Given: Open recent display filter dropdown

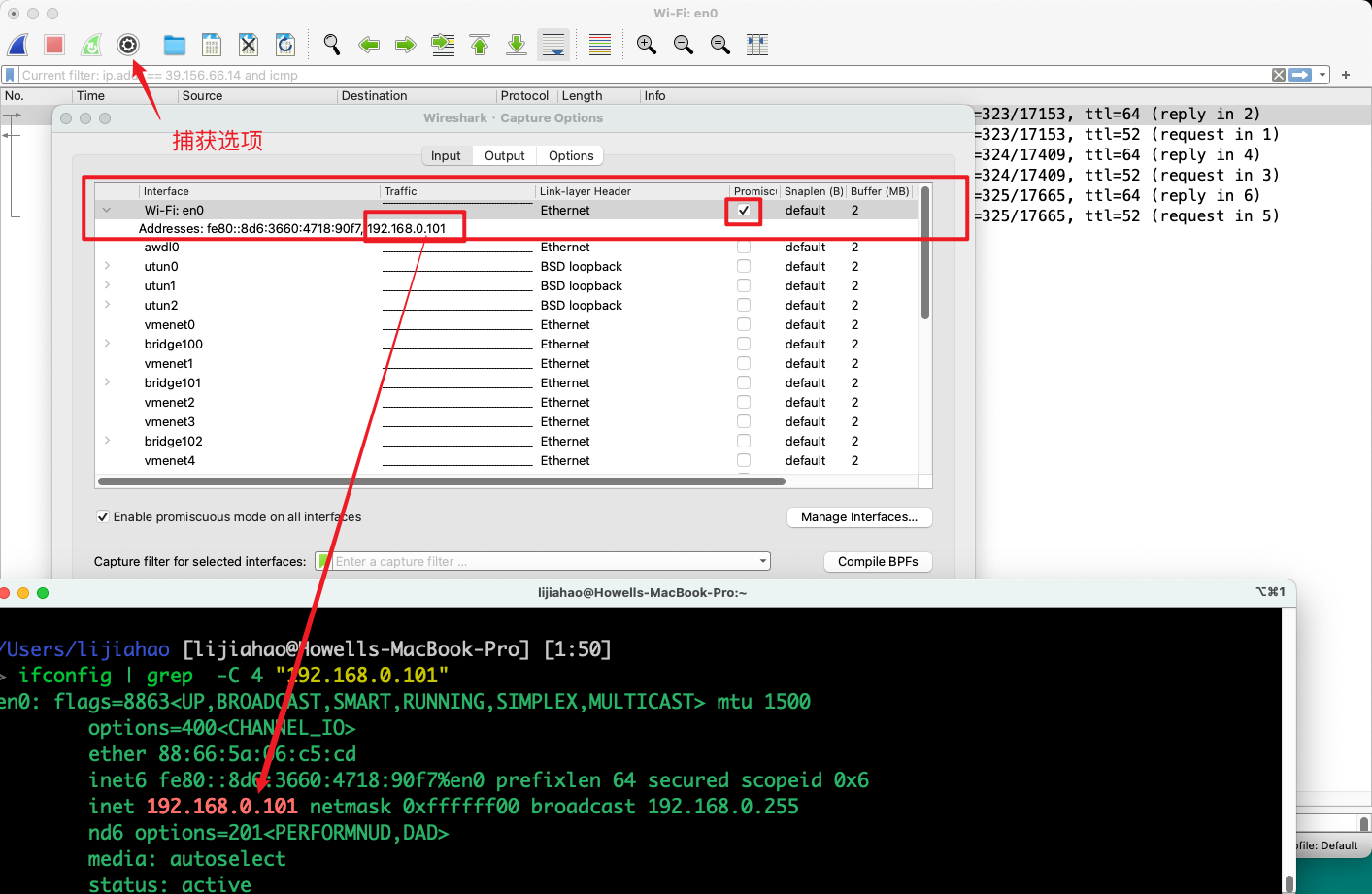Looking at the screenshot, I should pos(1322,75).
